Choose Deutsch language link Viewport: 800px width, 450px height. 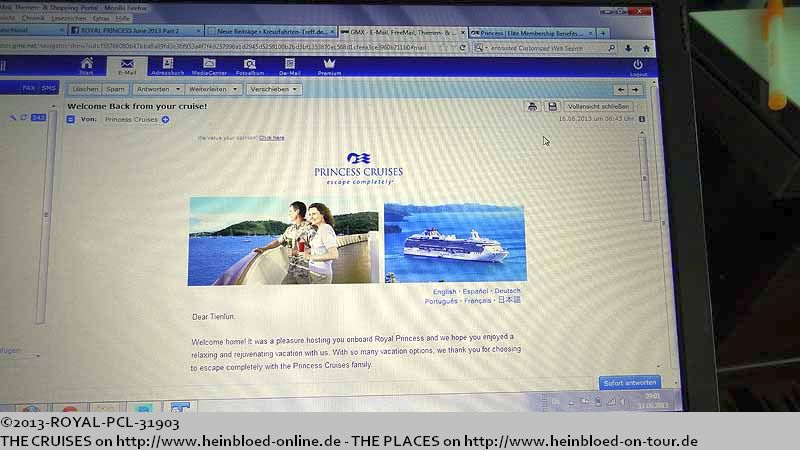(507, 291)
